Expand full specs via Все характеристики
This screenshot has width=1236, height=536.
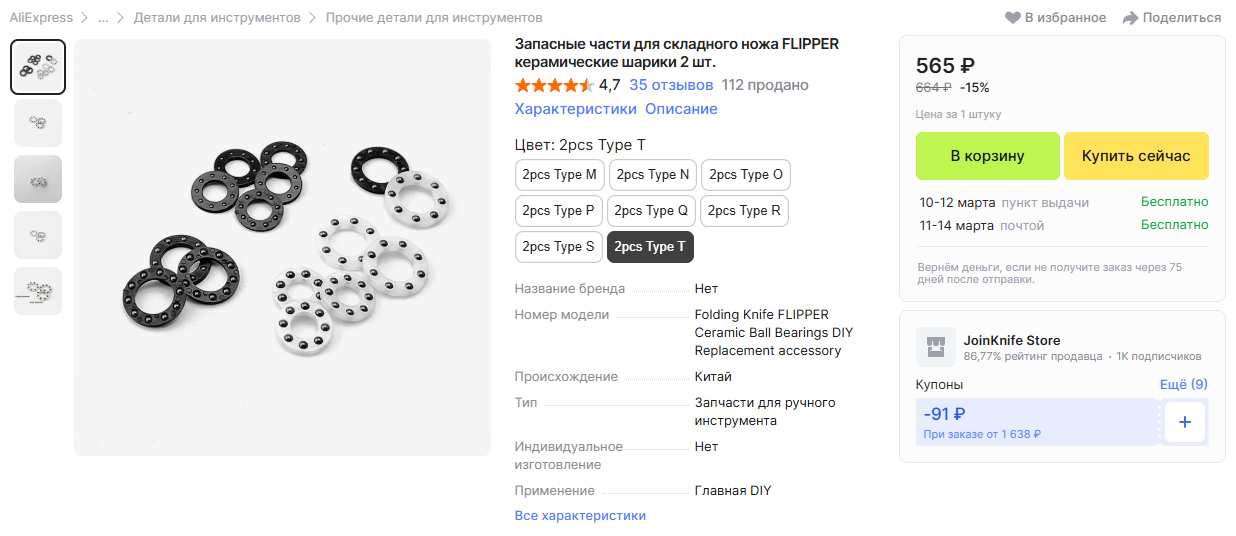580,516
